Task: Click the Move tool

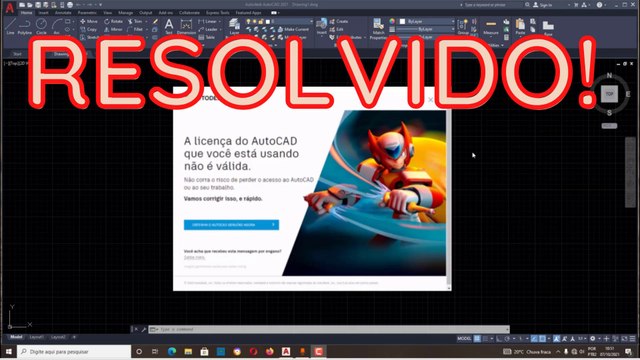Action: (x=89, y=21)
